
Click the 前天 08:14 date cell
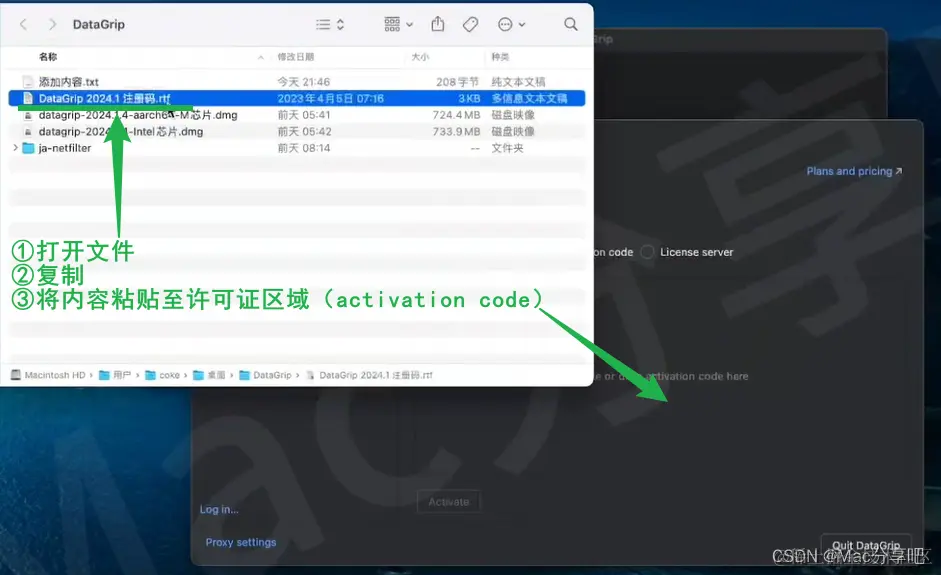[x=304, y=148]
